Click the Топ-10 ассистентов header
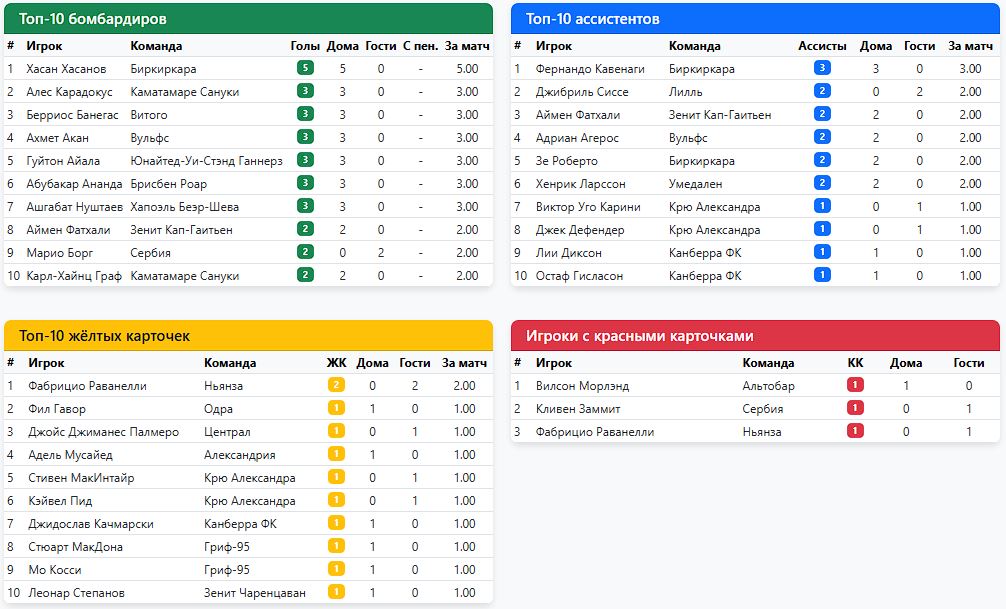The image size is (1006, 609). pos(592,19)
